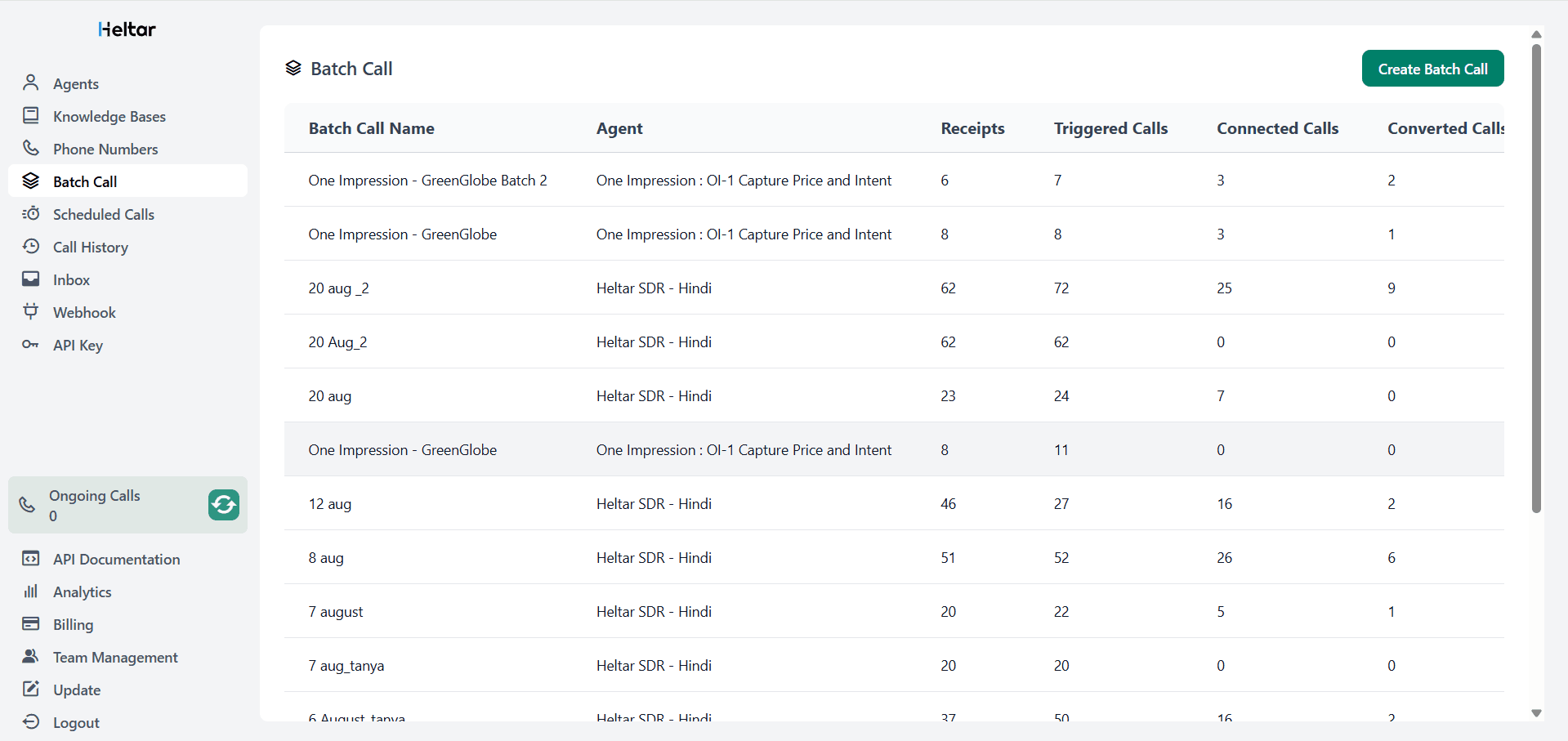Open the Team Management menu item
This screenshot has width=1568, height=741.
(x=114, y=657)
